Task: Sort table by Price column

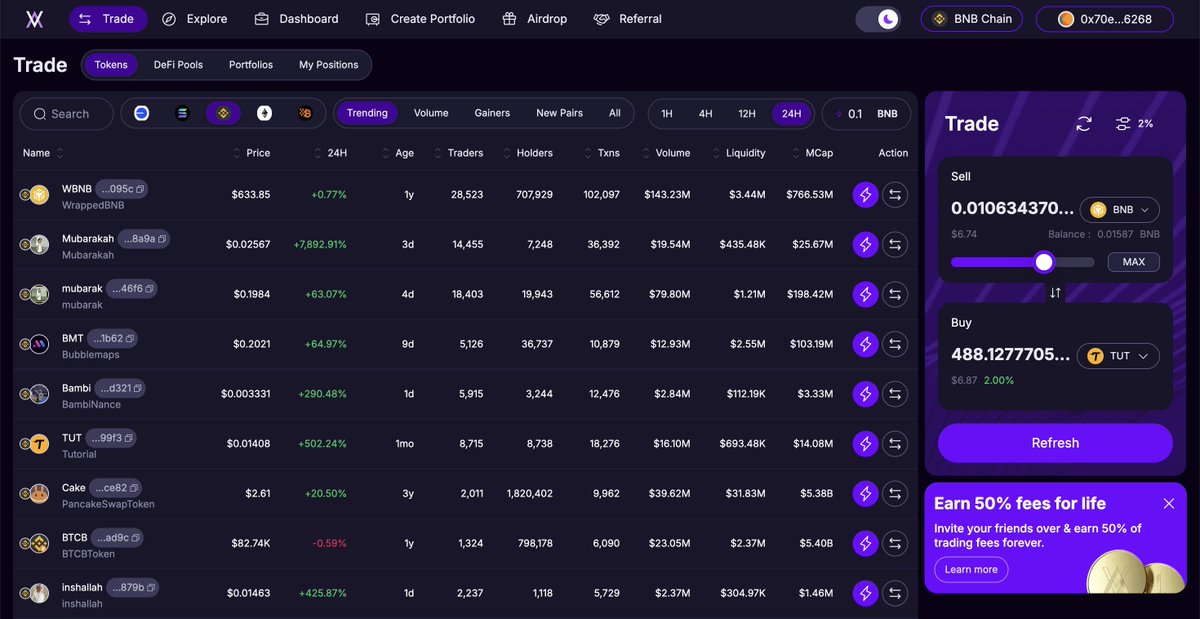Action: (x=251, y=153)
